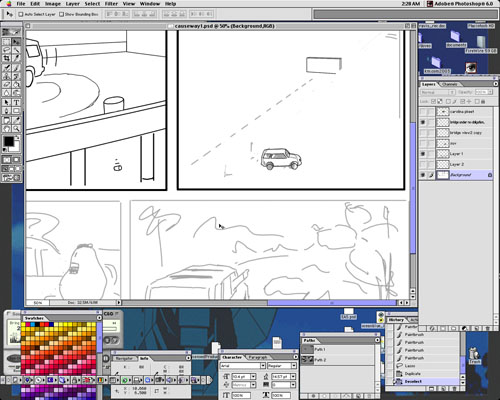The width and height of the screenshot is (500, 400).
Task: Select Path 1 in the Paths palette
Action: [x=337, y=349]
